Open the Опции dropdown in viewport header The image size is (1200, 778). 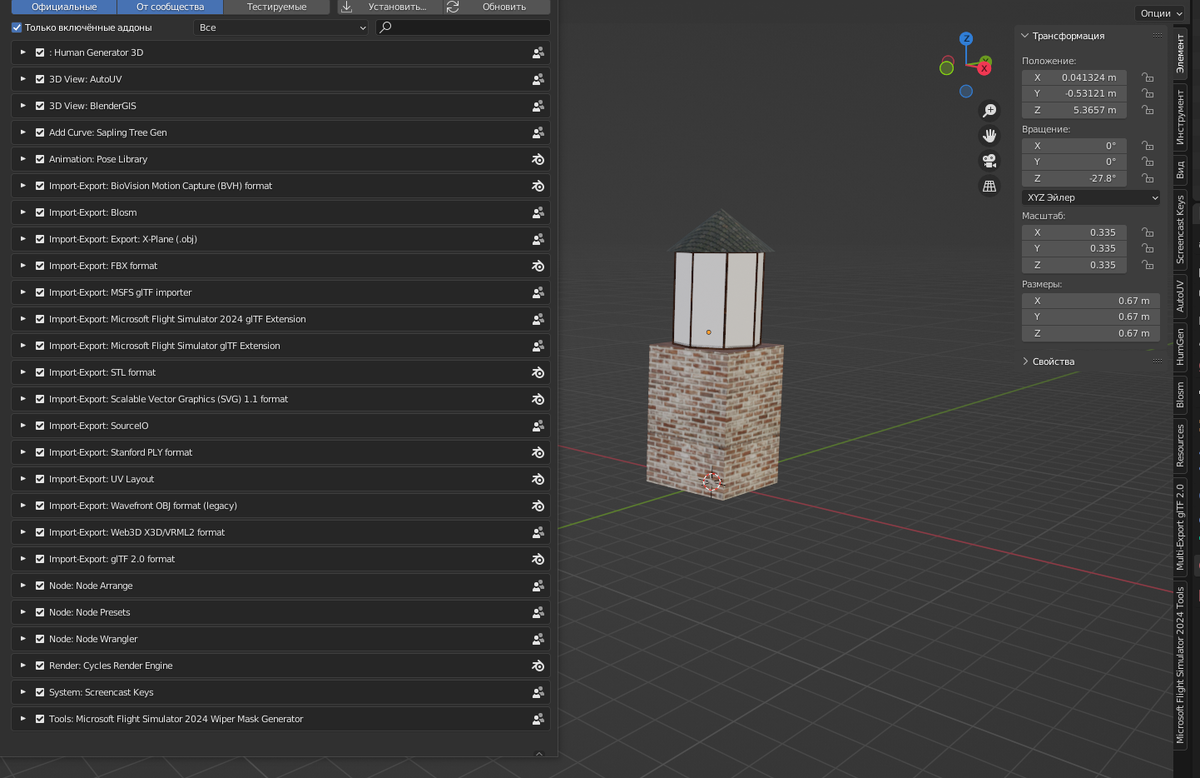1160,13
